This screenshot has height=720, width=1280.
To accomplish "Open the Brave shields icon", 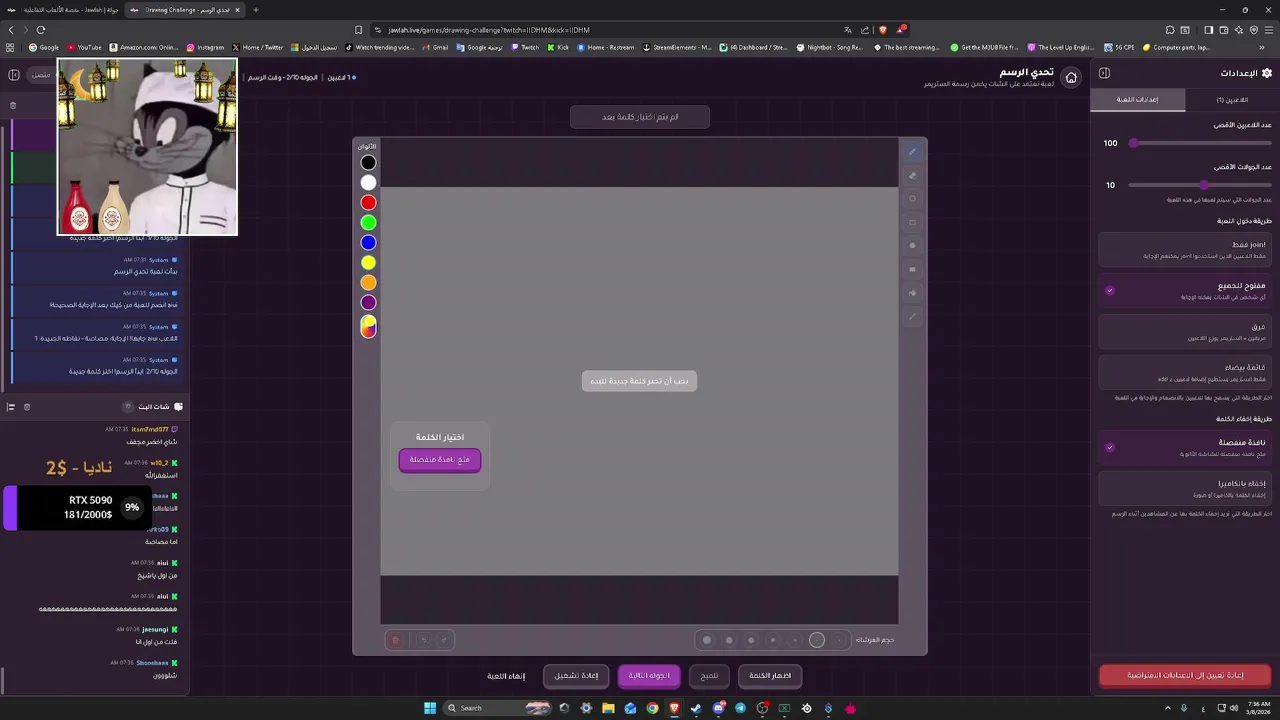I will pyautogui.click(x=882, y=30).
